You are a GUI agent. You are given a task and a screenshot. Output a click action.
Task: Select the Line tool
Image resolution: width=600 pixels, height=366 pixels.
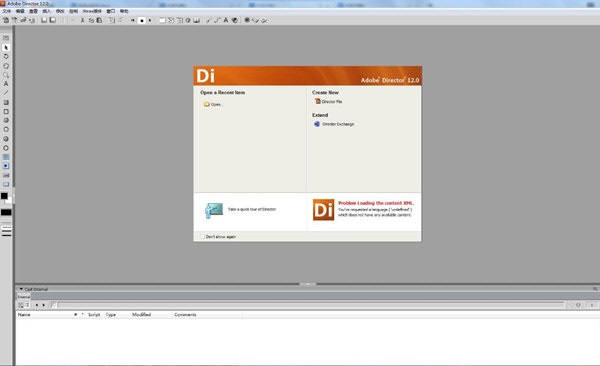point(6,93)
